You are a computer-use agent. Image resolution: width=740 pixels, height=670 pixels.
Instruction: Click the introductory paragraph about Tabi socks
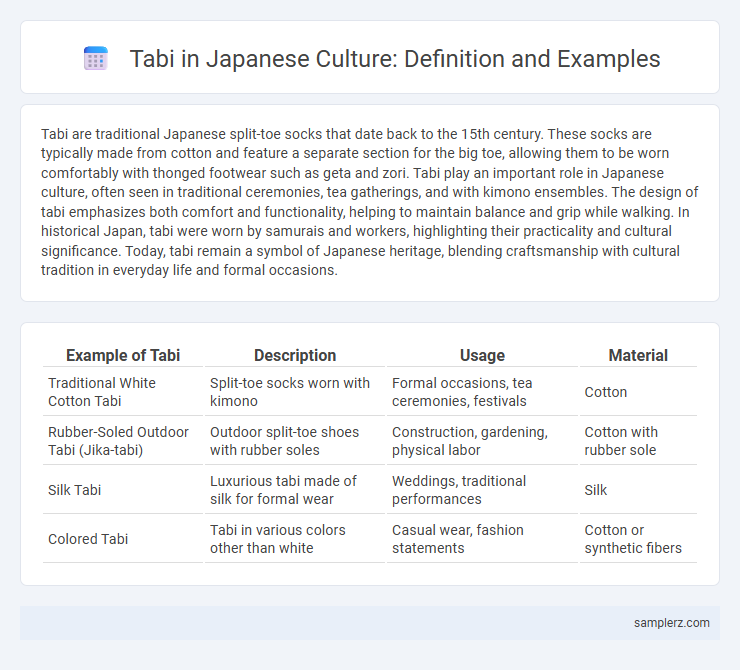[370, 202]
